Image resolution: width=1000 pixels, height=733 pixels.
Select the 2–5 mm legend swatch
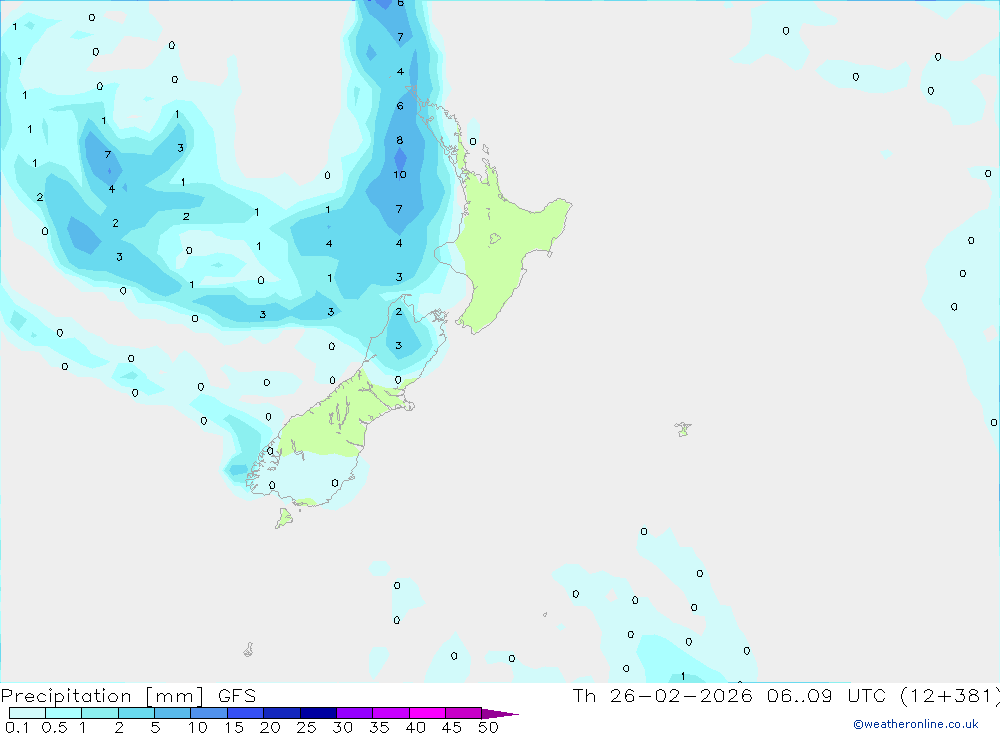coord(136,713)
